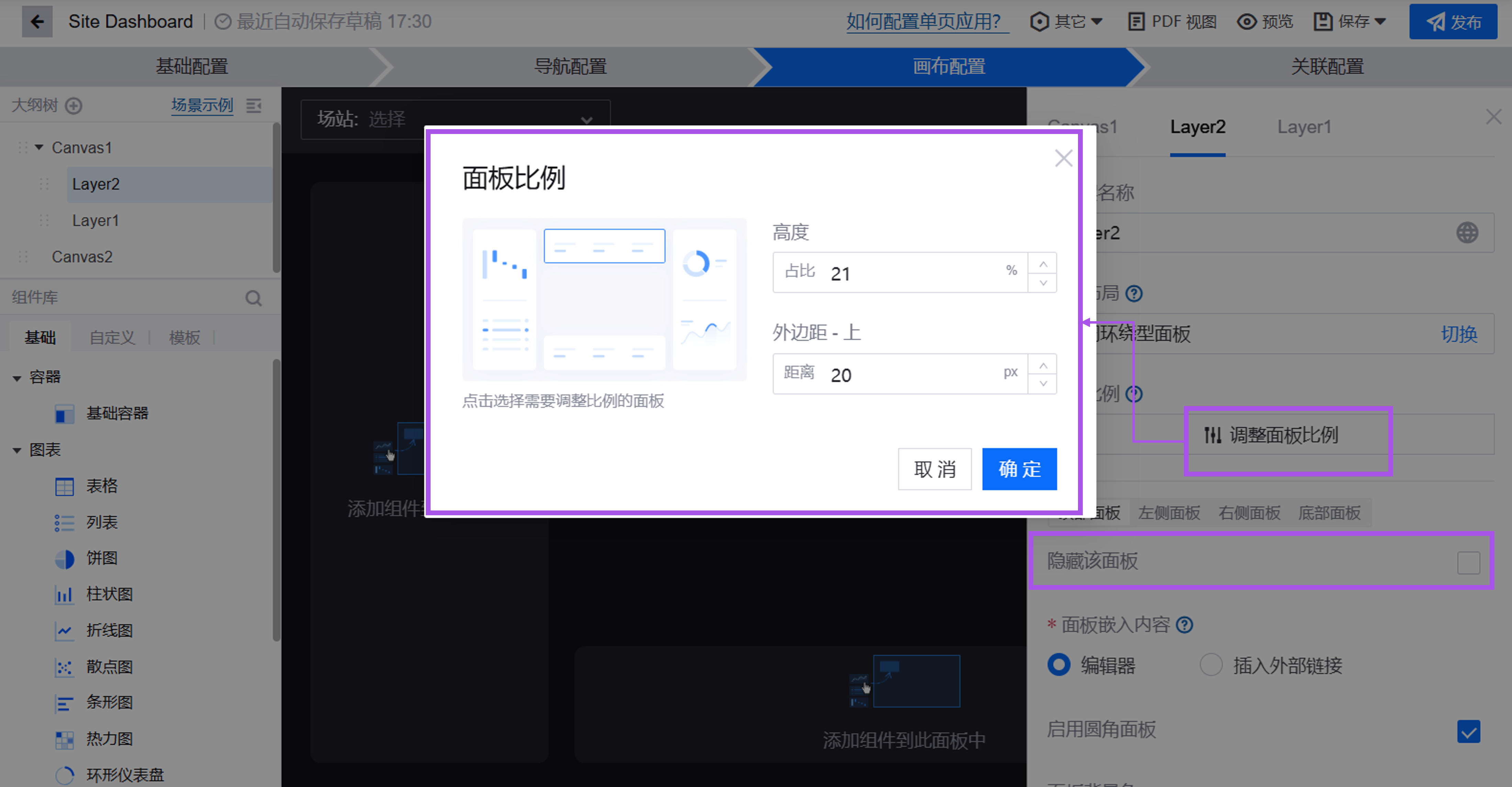Click the globe icon in name field
Viewport: 1512px width, 787px height.
tap(1467, 233)
